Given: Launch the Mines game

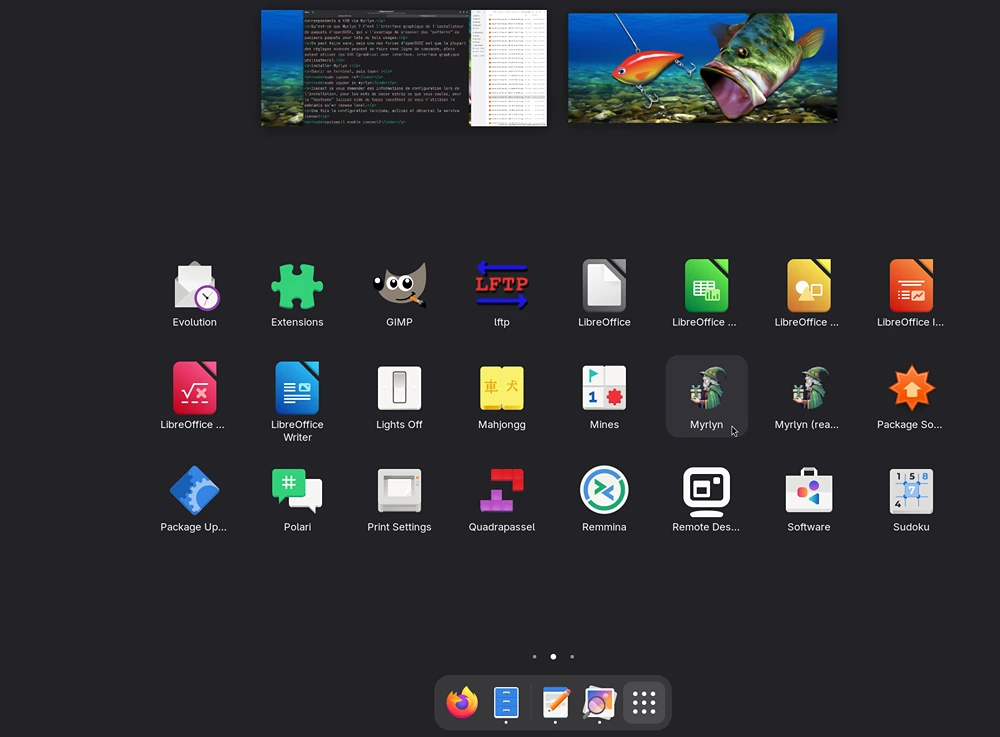Looking at the screenshot, I should point(604,396).
